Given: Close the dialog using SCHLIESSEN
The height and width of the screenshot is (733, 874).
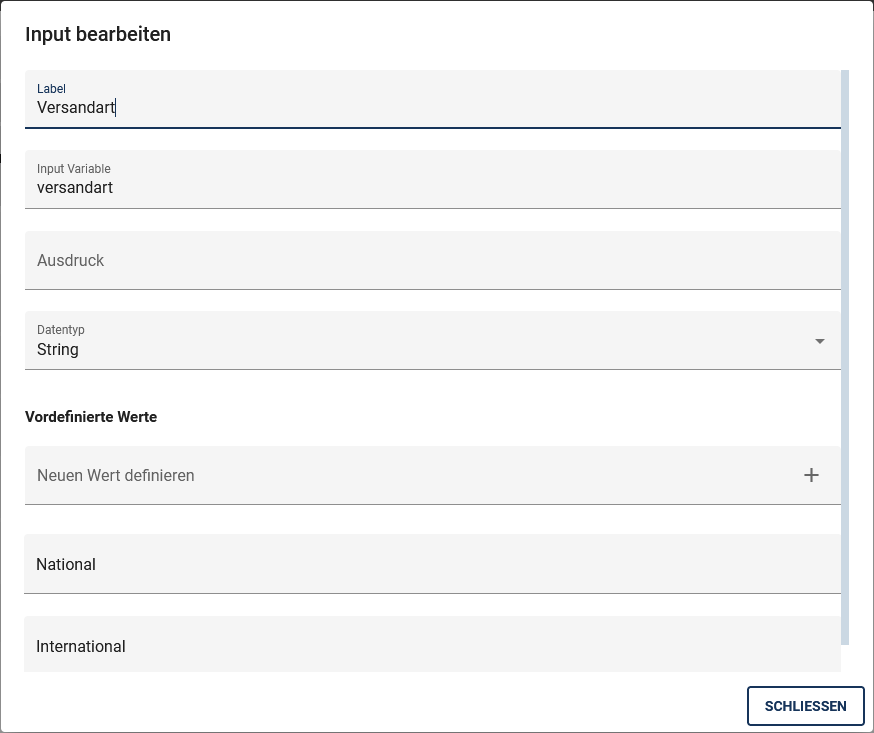Looking at the screenshot, I should [x=806, y=706].
